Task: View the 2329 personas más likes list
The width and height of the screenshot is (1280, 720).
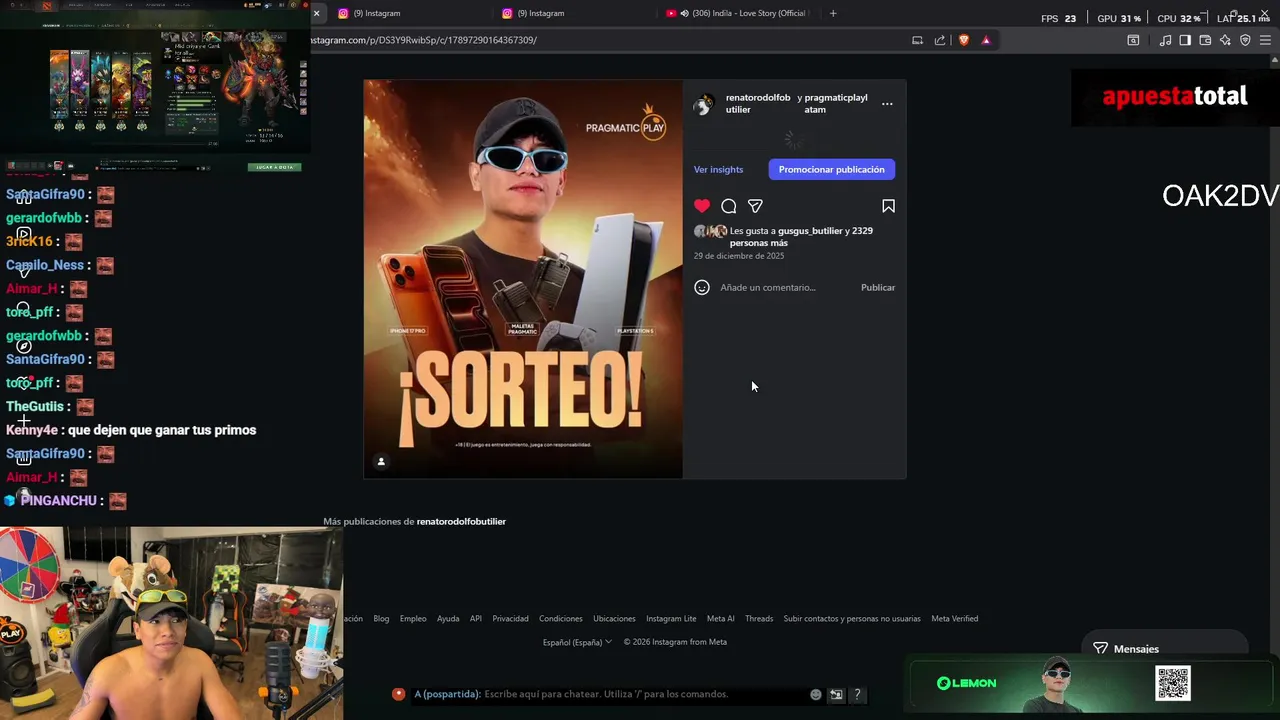Action: pyautogui.click(x=801, y=237)
